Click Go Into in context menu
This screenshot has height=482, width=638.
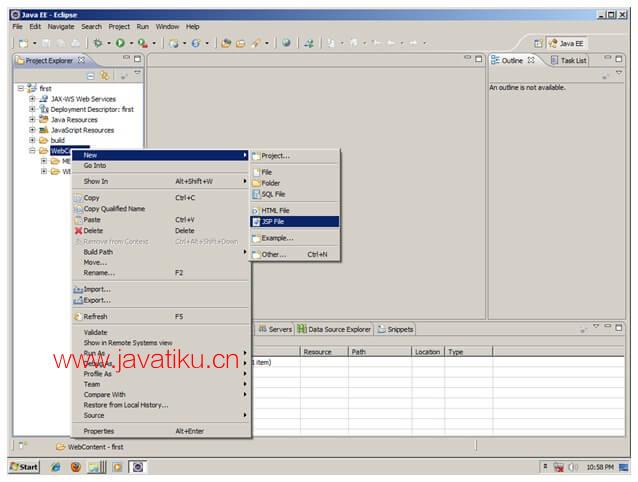pos(160,166)
